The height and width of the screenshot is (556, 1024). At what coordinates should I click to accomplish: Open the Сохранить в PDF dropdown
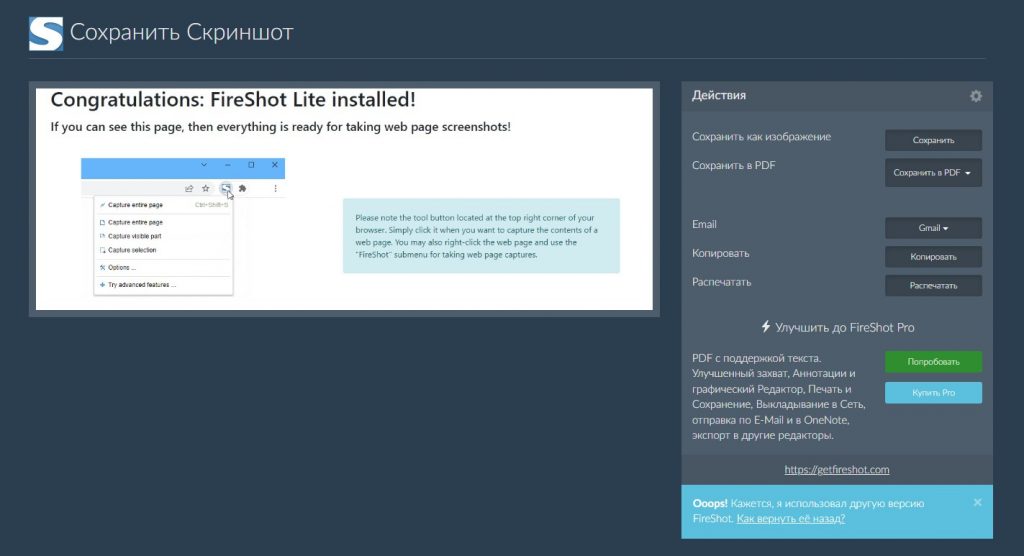click(x=933, y=172)
